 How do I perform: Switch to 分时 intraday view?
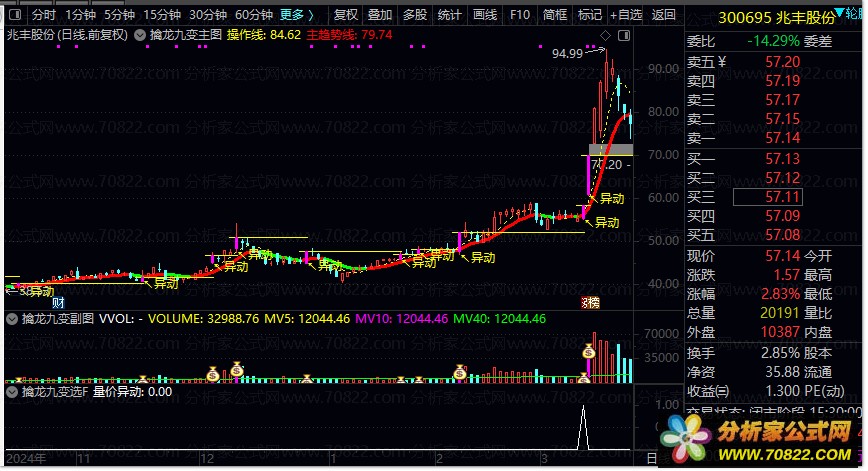44,15
